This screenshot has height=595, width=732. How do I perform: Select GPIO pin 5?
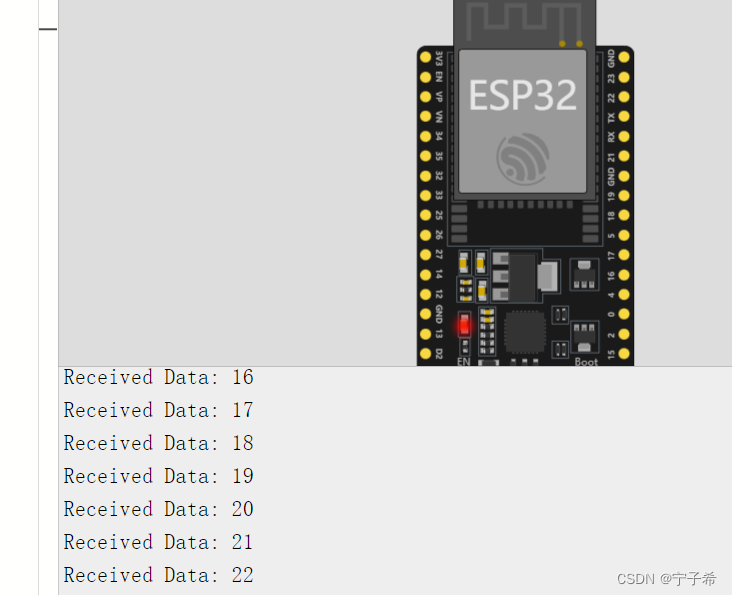624,235
